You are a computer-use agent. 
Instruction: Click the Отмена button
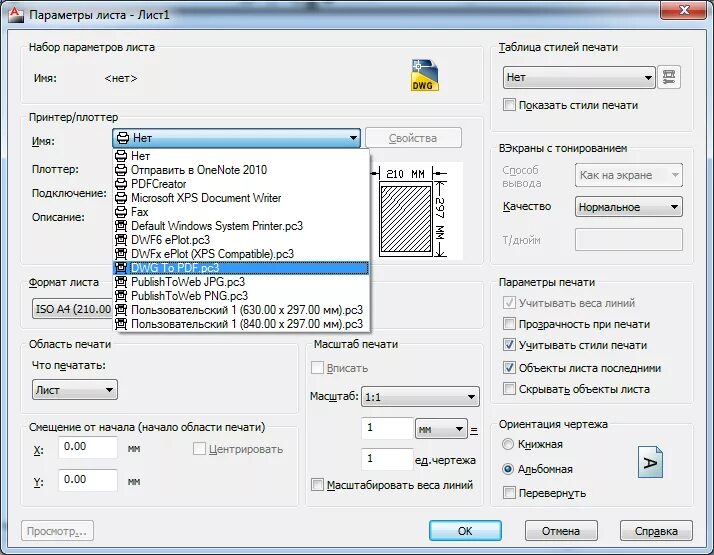pos(561,531)
